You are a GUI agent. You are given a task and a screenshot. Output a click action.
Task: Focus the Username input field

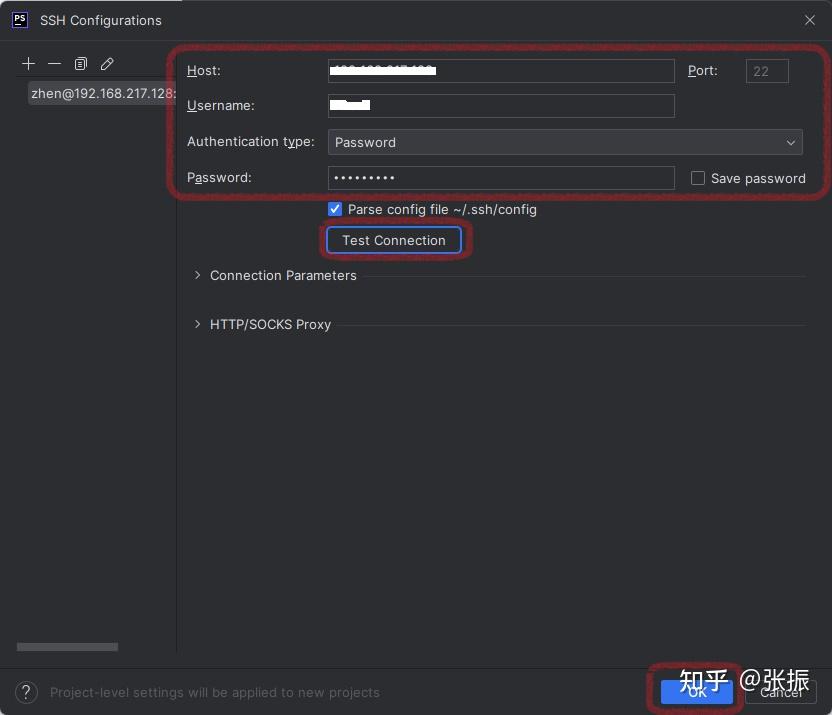501,106
